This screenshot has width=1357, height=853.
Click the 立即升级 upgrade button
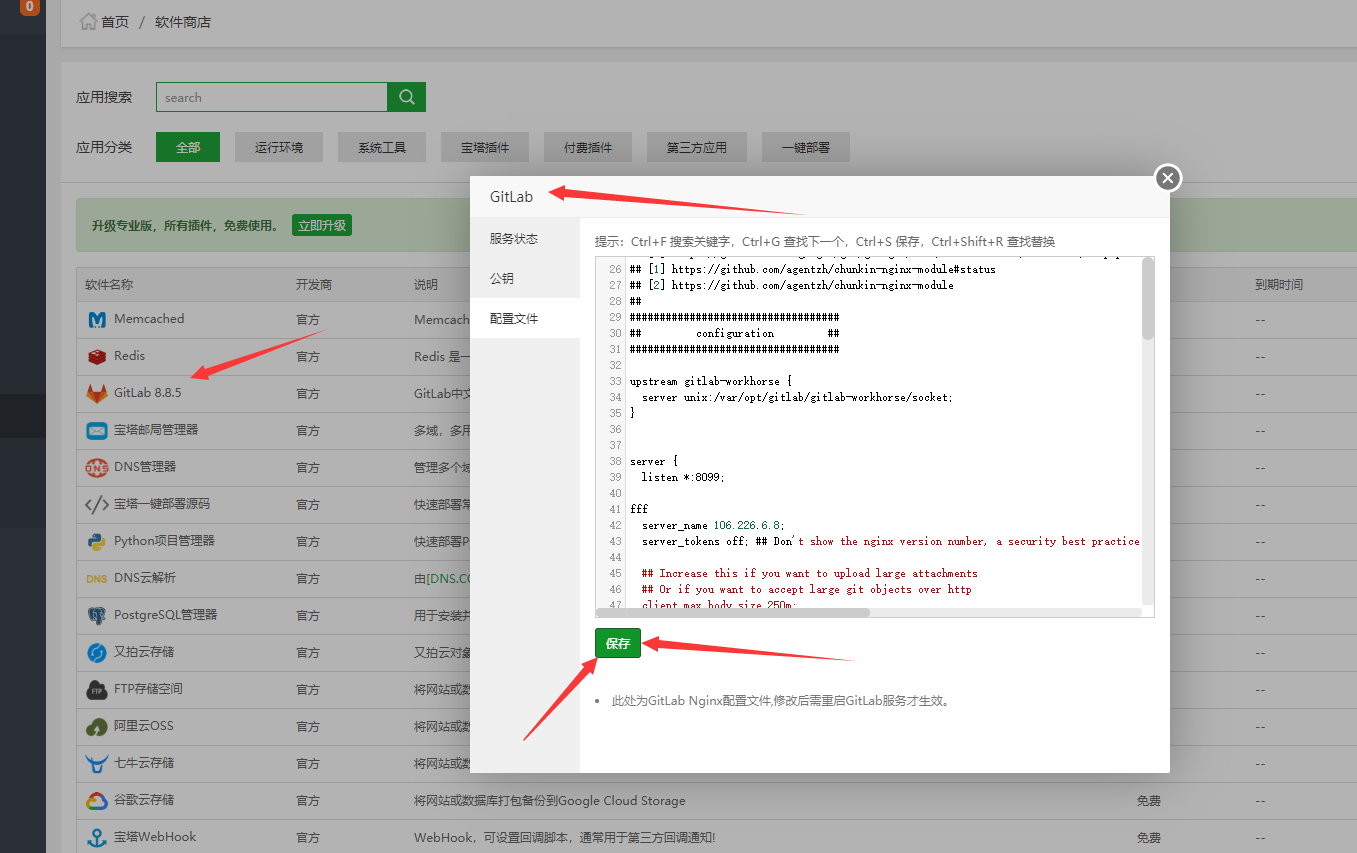[x=321, y=225]
